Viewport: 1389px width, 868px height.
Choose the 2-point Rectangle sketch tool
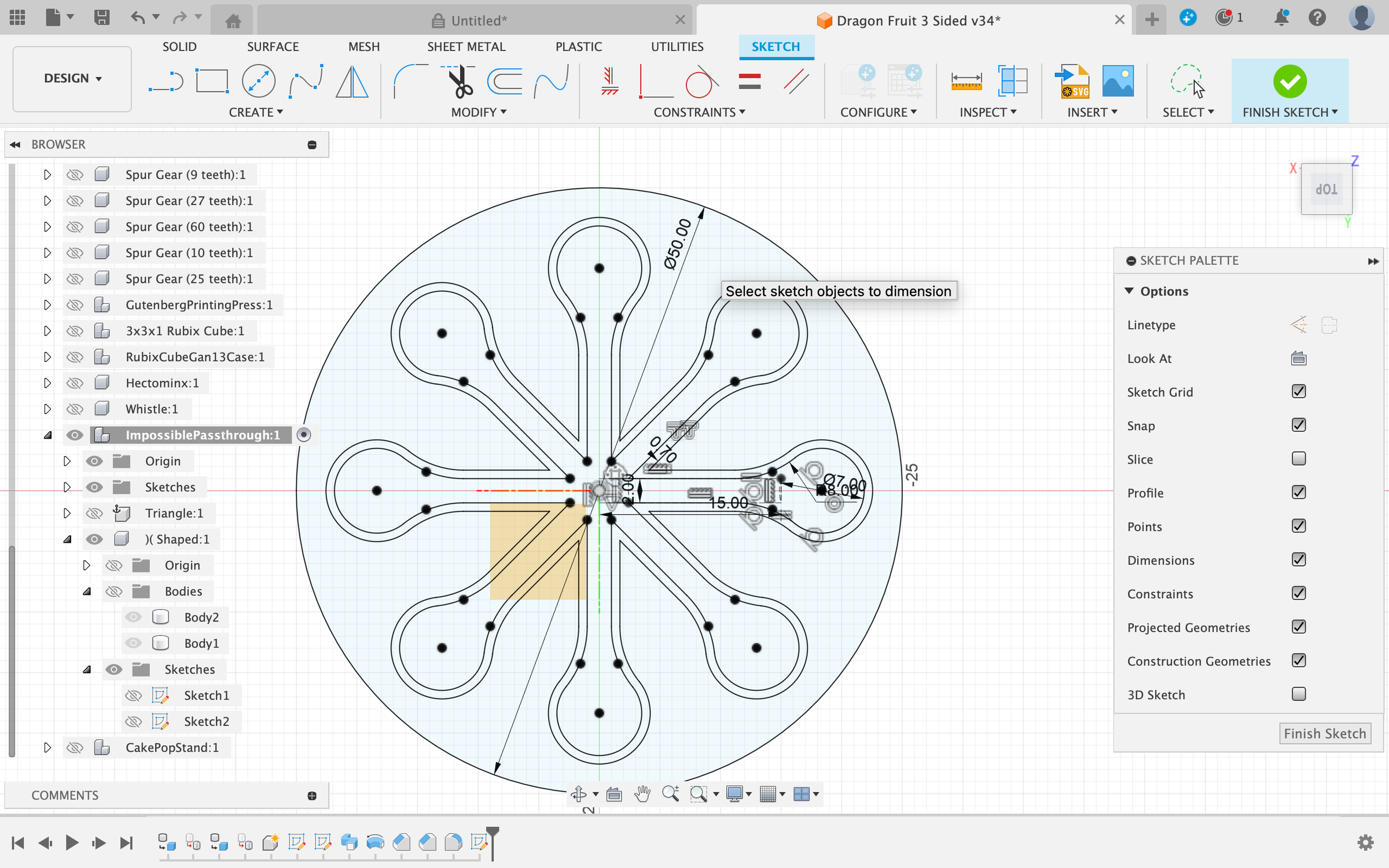click(x=212, y=82)
